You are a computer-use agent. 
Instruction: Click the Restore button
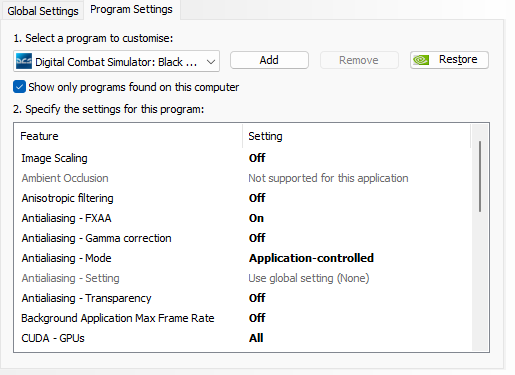449,60
